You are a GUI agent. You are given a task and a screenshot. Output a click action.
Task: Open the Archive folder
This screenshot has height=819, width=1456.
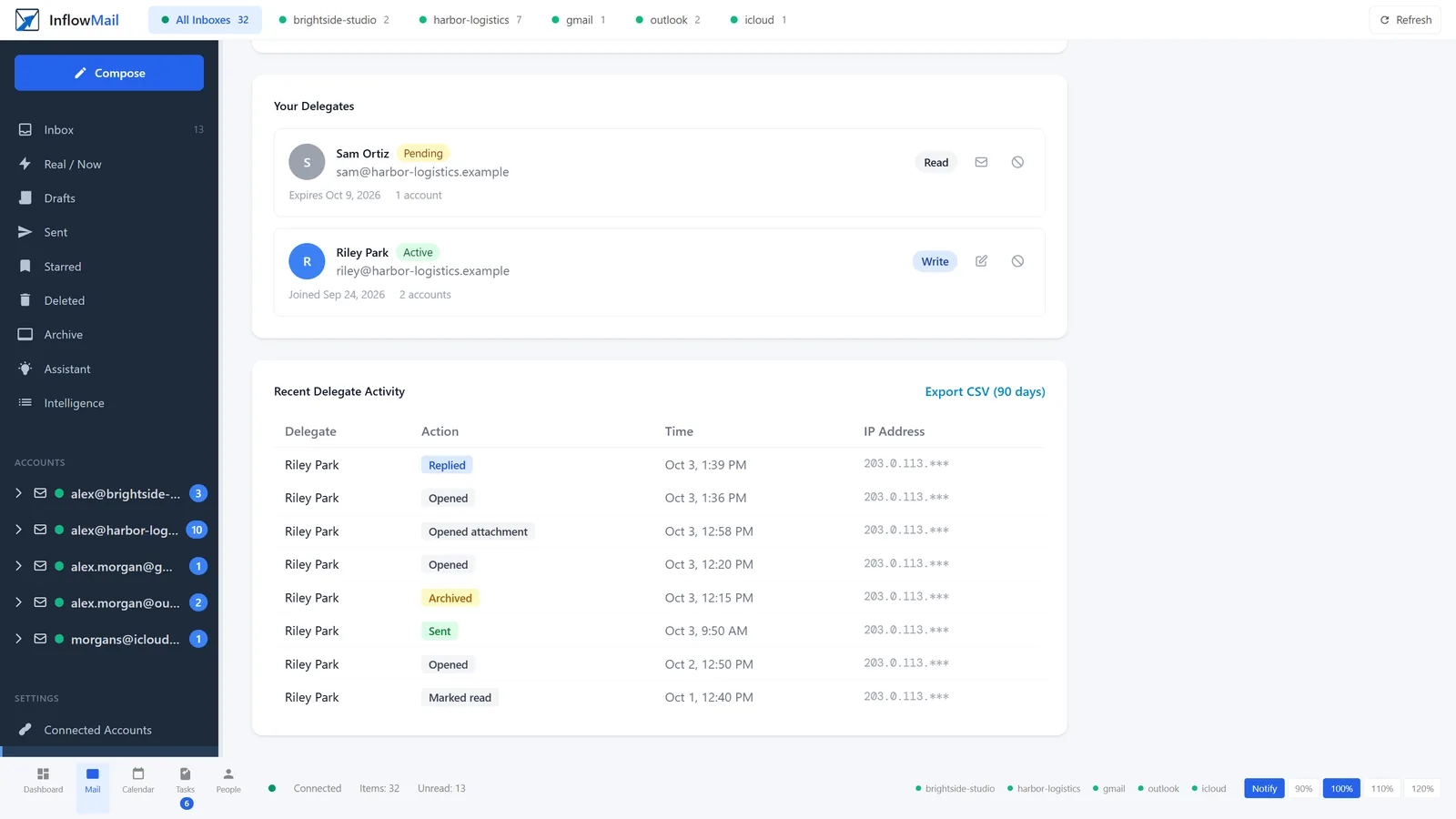[x=109, y=335]
